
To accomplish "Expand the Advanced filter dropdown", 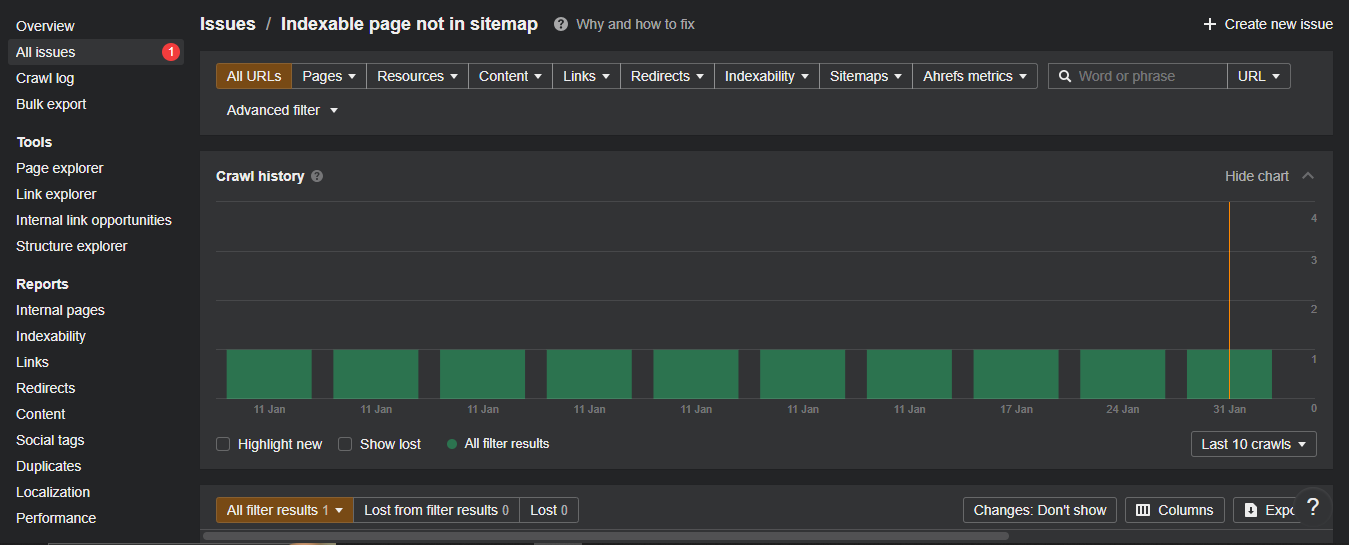I will tap(282, 110).
